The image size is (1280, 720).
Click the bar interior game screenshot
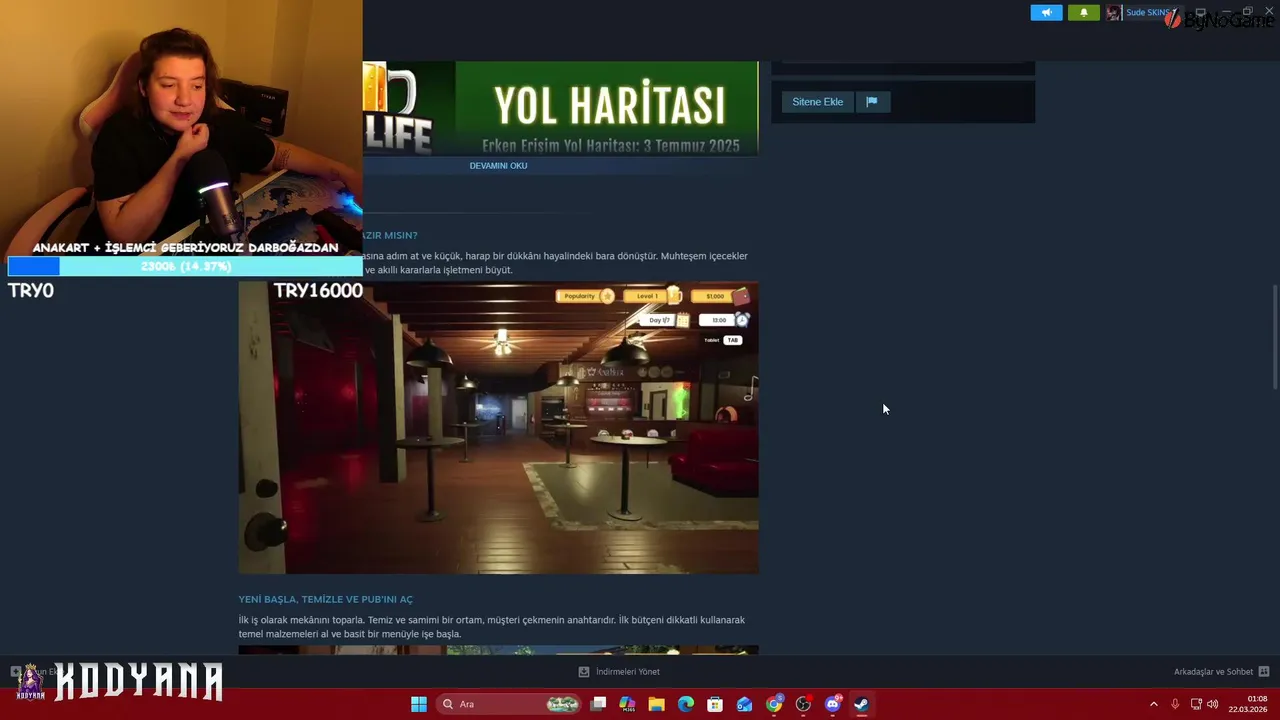498,428
